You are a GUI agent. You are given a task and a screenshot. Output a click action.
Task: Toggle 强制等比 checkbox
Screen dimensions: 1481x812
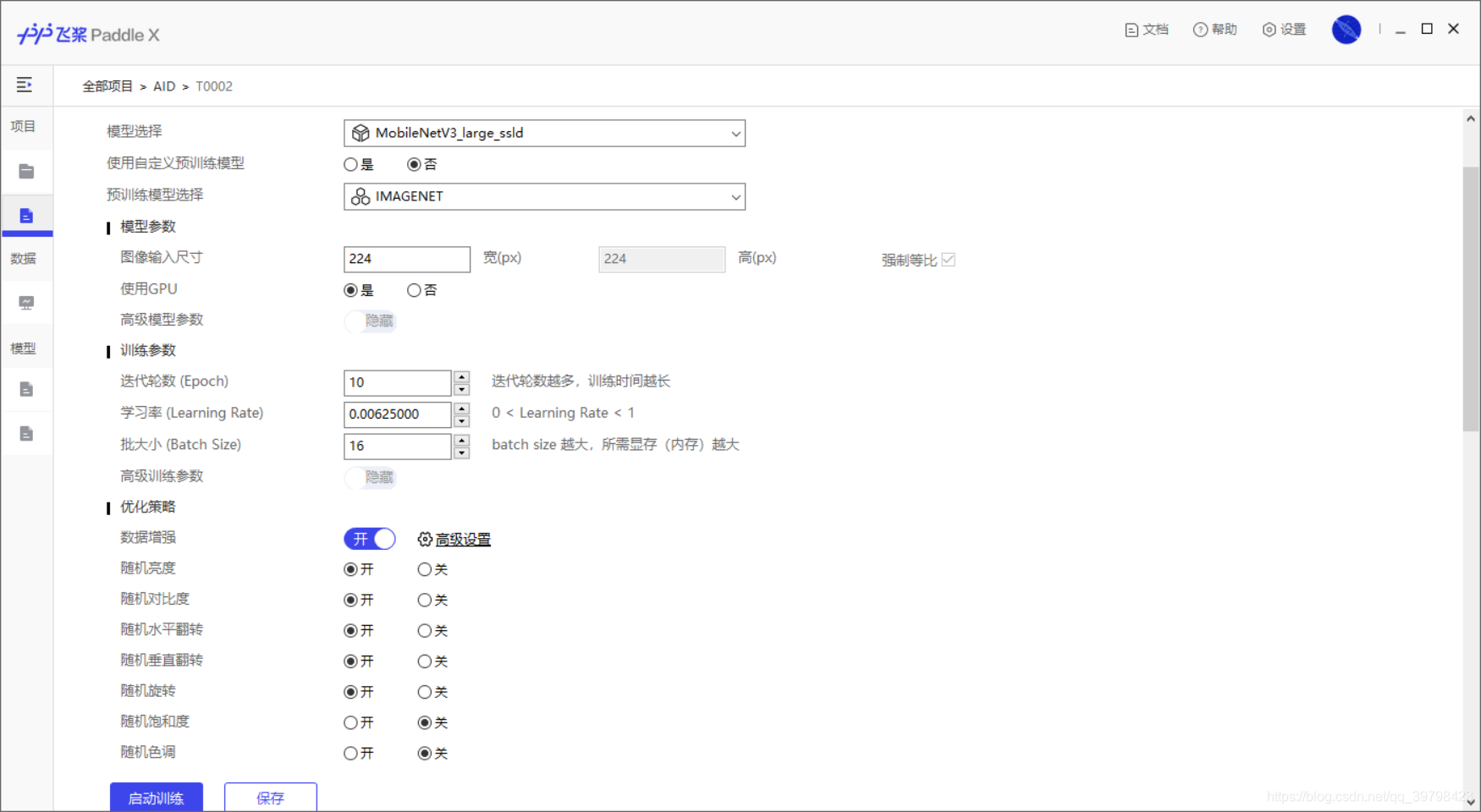(x=949, y=260)
